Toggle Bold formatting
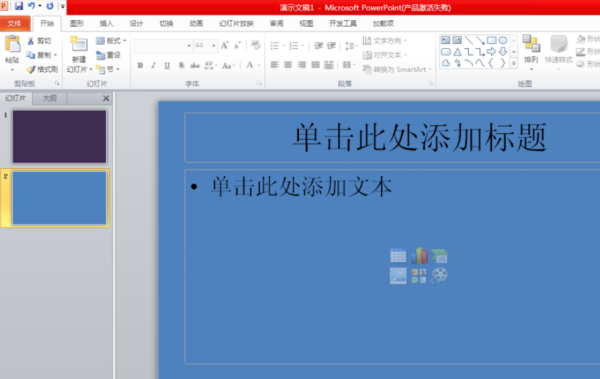The width and height of the screenshot is (600, 379). (140, 65)
